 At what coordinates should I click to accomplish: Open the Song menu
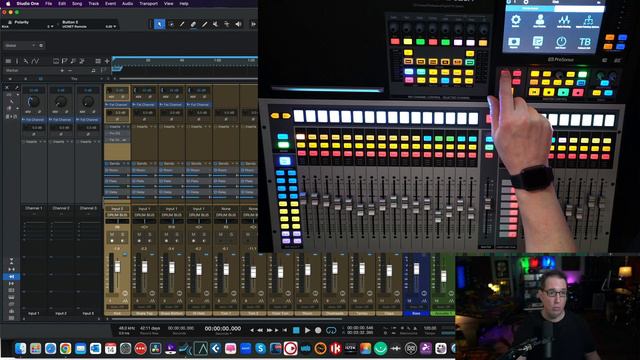77,4
